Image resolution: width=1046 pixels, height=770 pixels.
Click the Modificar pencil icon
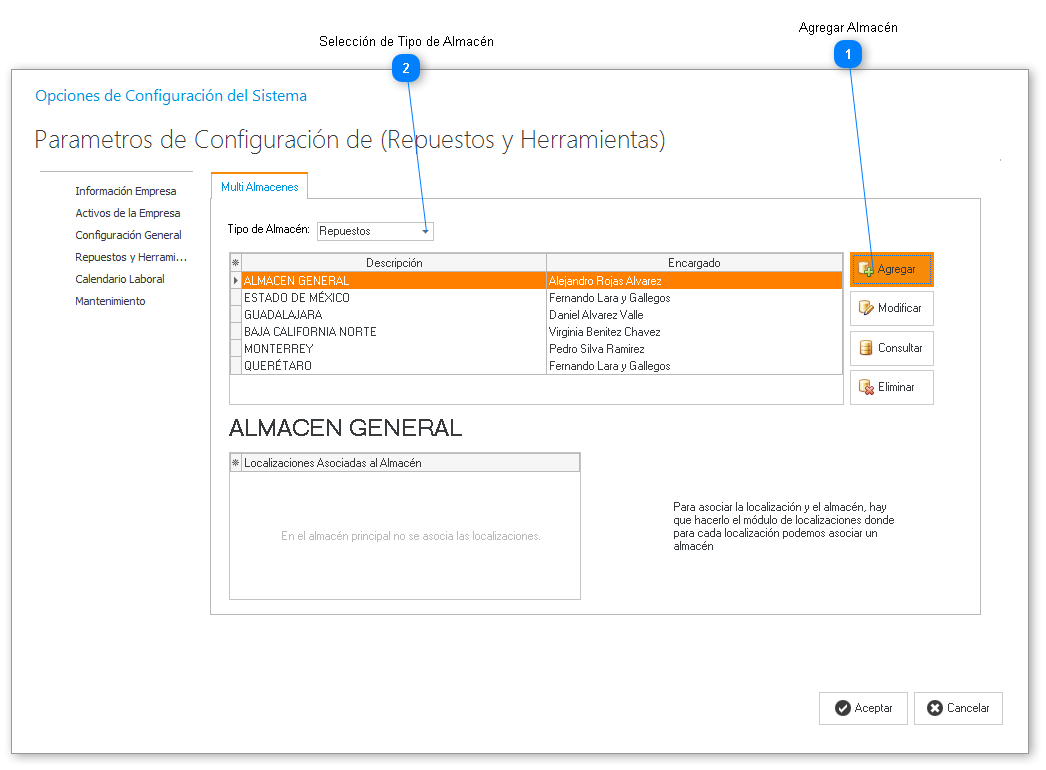click(866, 308)
